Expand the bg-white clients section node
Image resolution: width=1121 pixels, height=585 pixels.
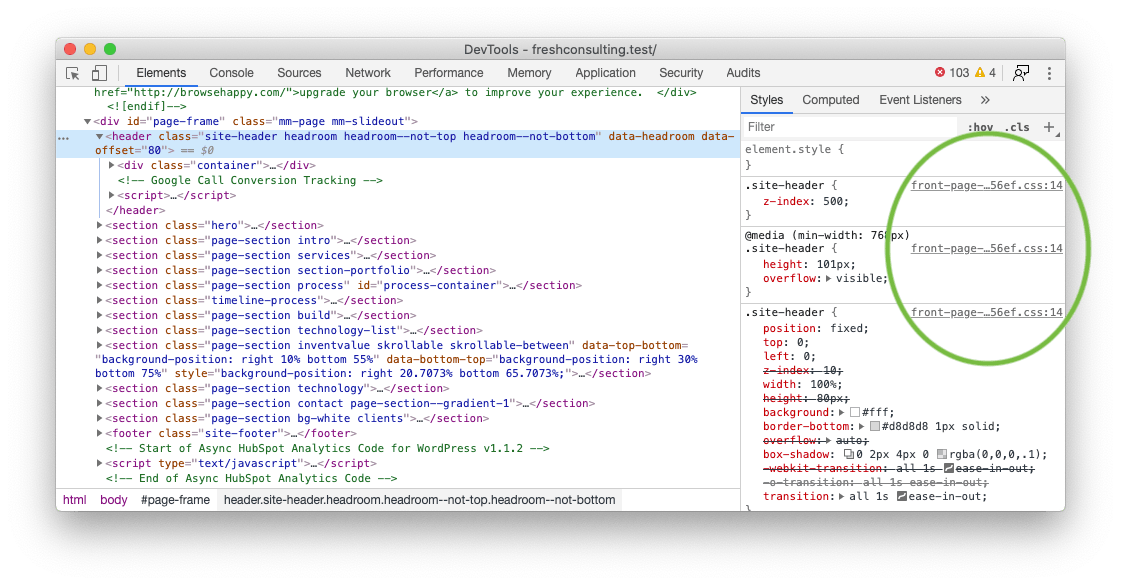tap(99, 418)
